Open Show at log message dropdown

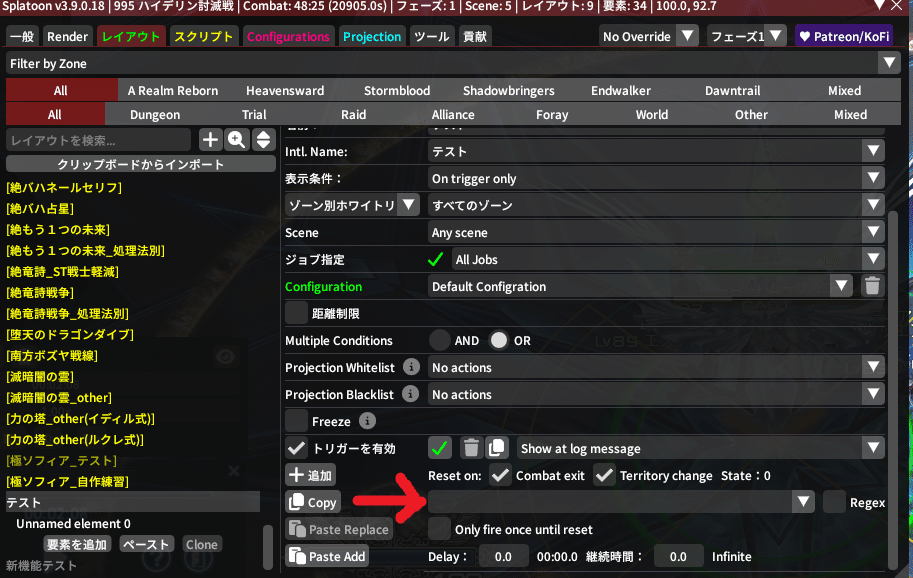[700, 449]
